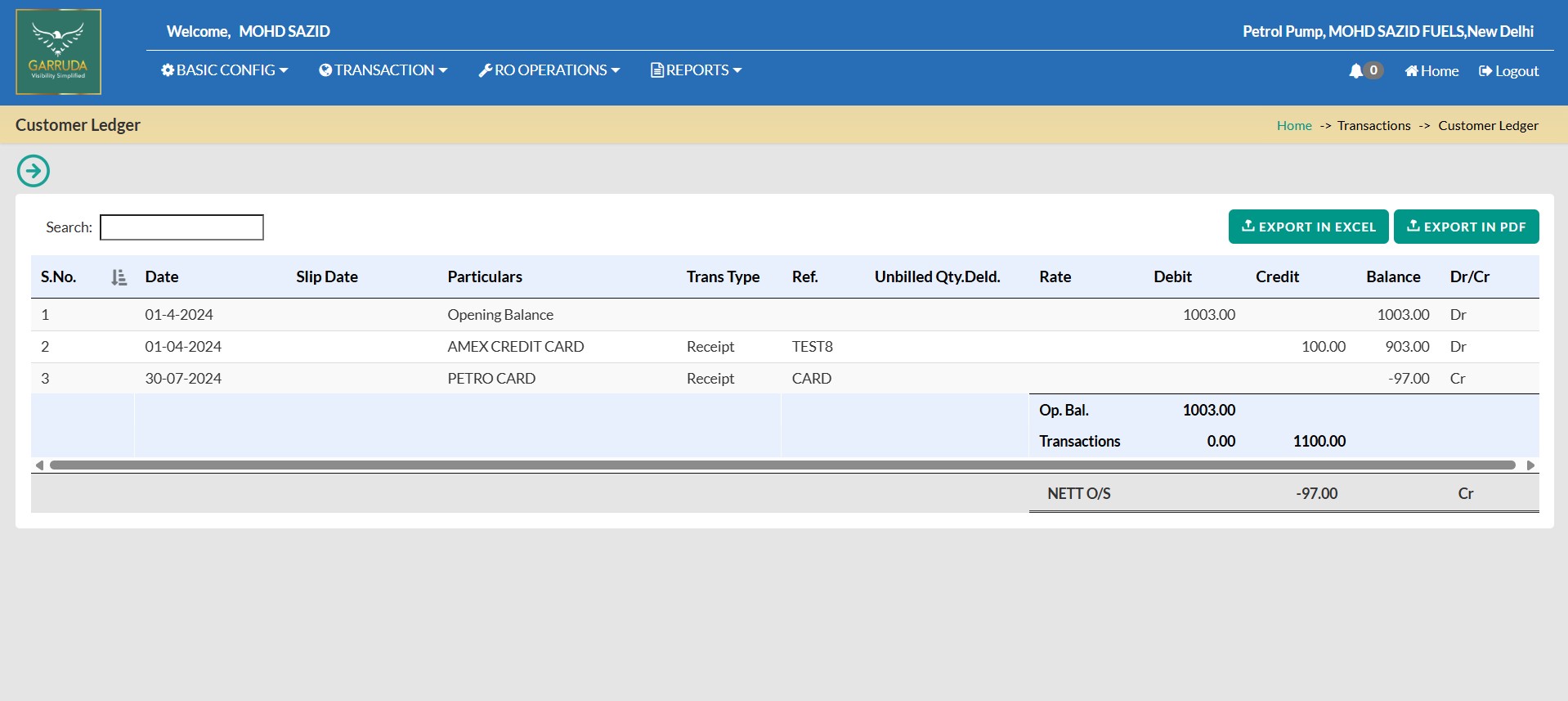Click the Garruda logo
Viewport: 1568px width, 701px height.
[x=58, y=52]
